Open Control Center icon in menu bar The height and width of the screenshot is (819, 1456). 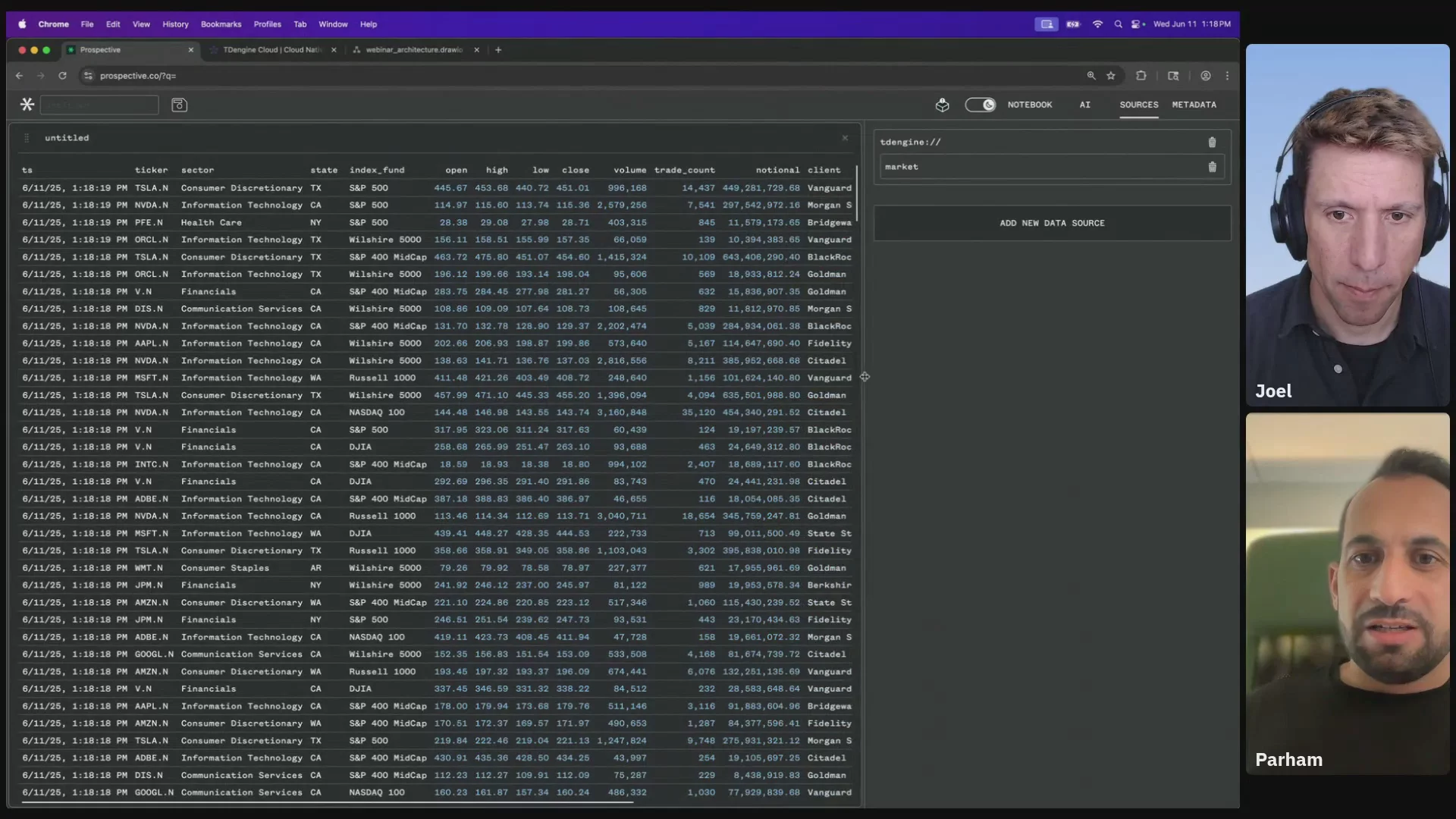point(1137,24)
